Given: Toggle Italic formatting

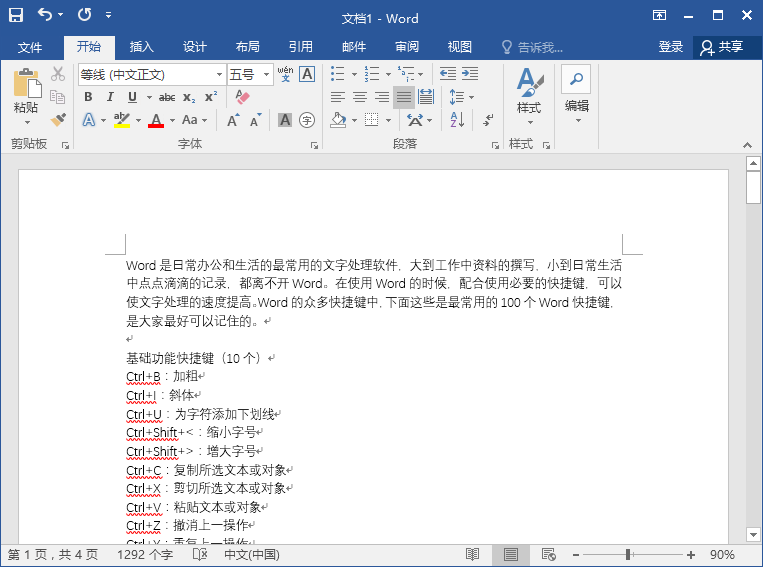Looking at the screenshot, I should [x=110, y=97].
